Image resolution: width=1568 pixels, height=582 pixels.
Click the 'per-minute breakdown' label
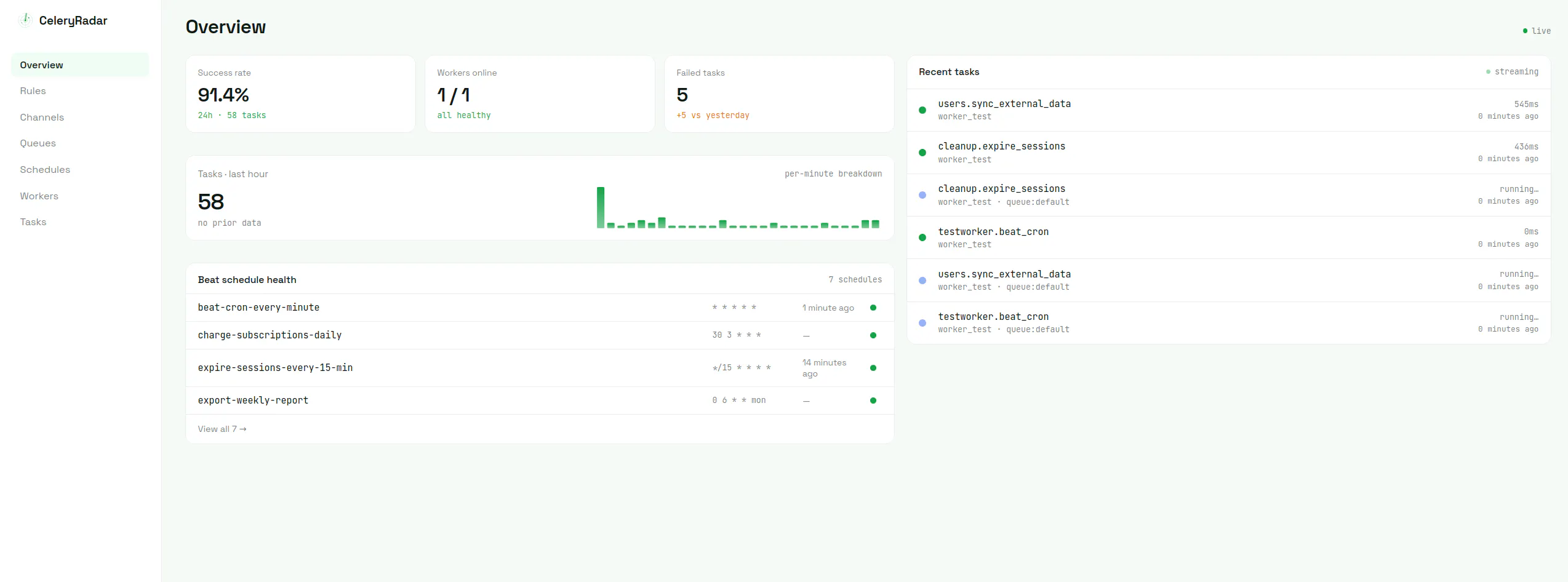pos(833,174)
